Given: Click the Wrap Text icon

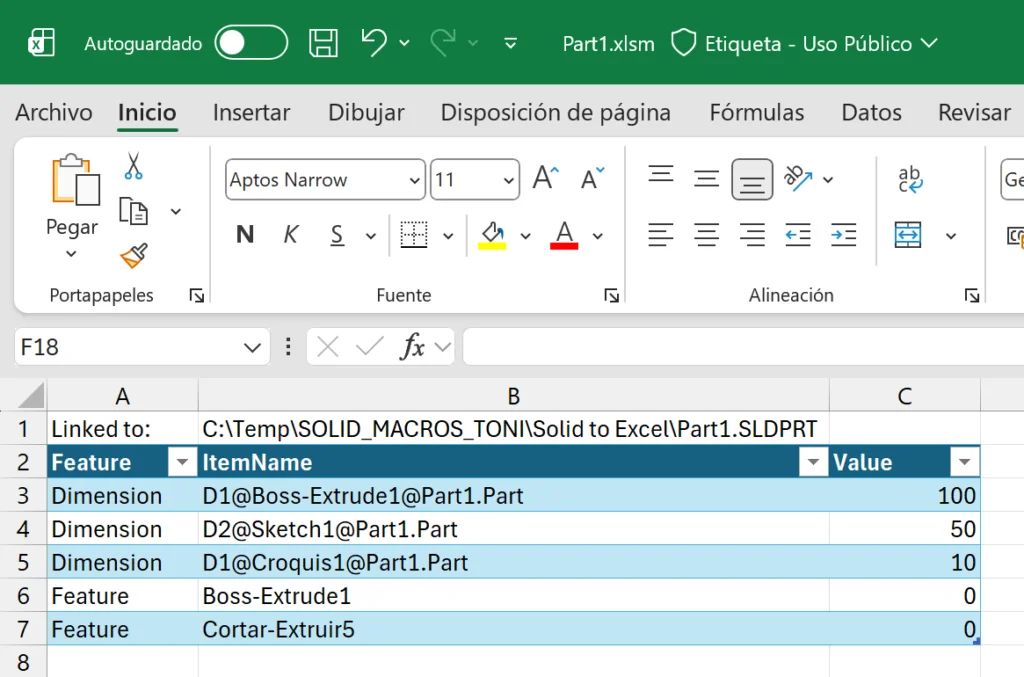Looking at the screenshot, I should [x=909, y=179].
